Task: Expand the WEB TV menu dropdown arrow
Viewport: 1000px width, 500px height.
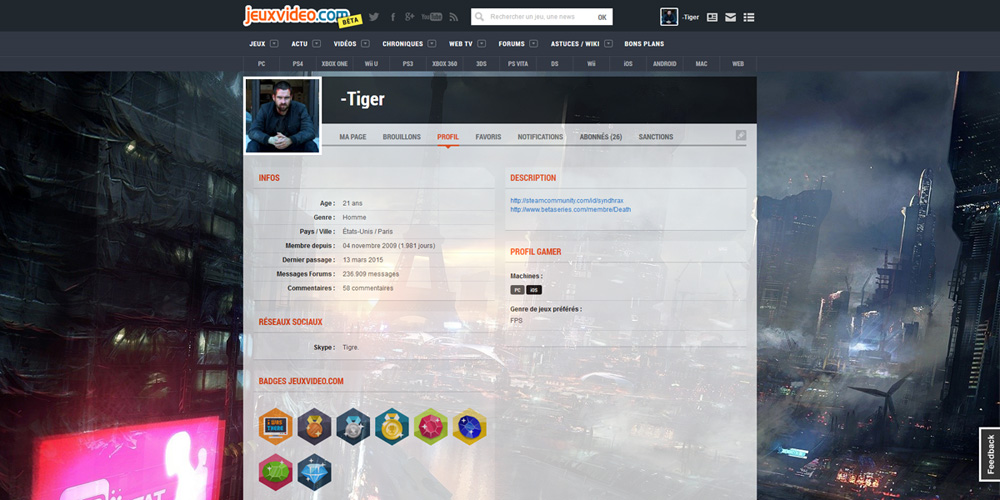Action: pos(482,44)
